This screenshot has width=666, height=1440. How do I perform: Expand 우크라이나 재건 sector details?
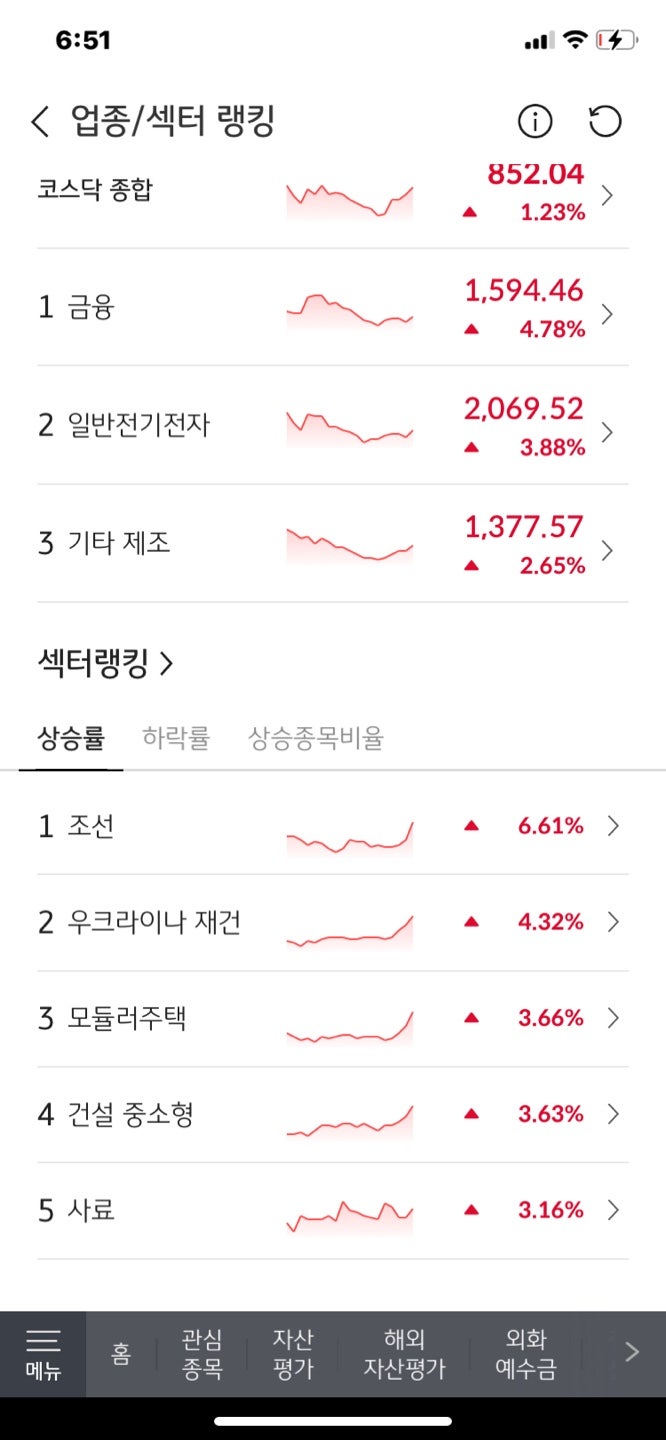[613, 922]
